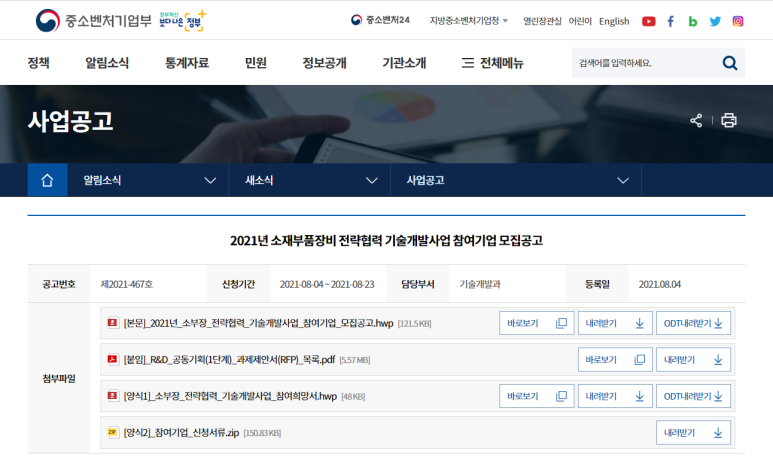Screen dimensions: 773x472
Task: Click the search magnifier icon
Action: point(730,63)
